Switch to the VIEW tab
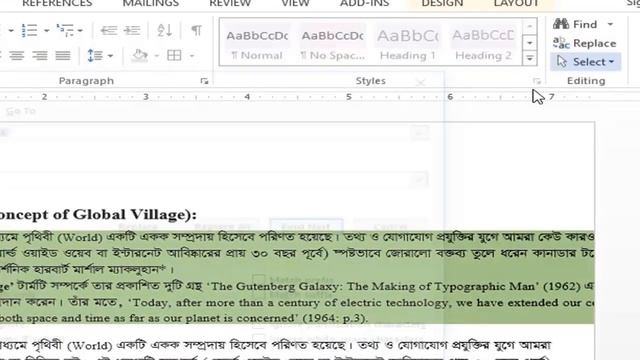 [295, 4]
